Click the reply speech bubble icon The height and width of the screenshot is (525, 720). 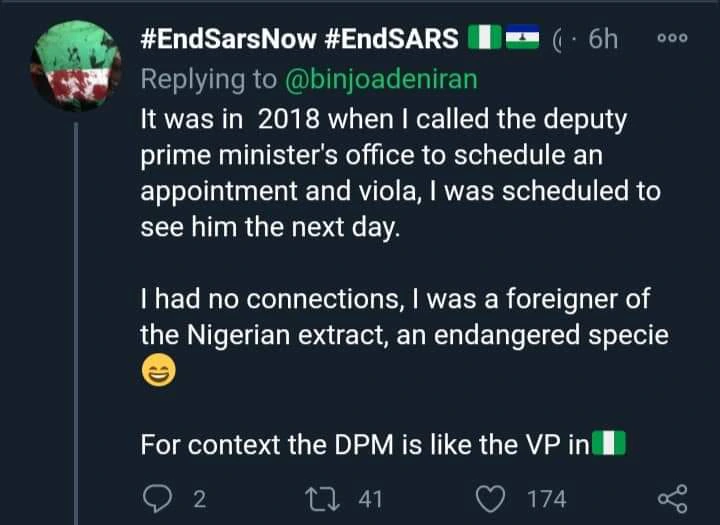[x=156, y=498]
